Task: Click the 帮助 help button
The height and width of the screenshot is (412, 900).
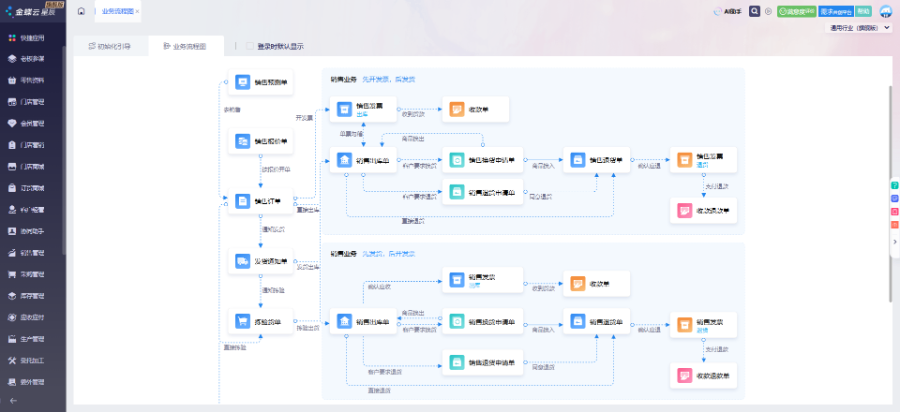Action: click(x=863, y=11)
